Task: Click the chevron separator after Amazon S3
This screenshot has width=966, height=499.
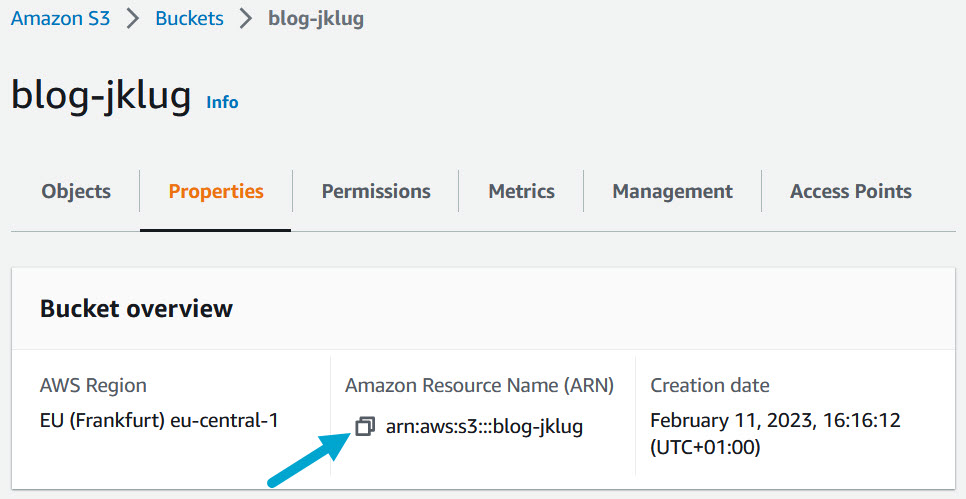Action: pyautogui.click(x=133, y=19)
